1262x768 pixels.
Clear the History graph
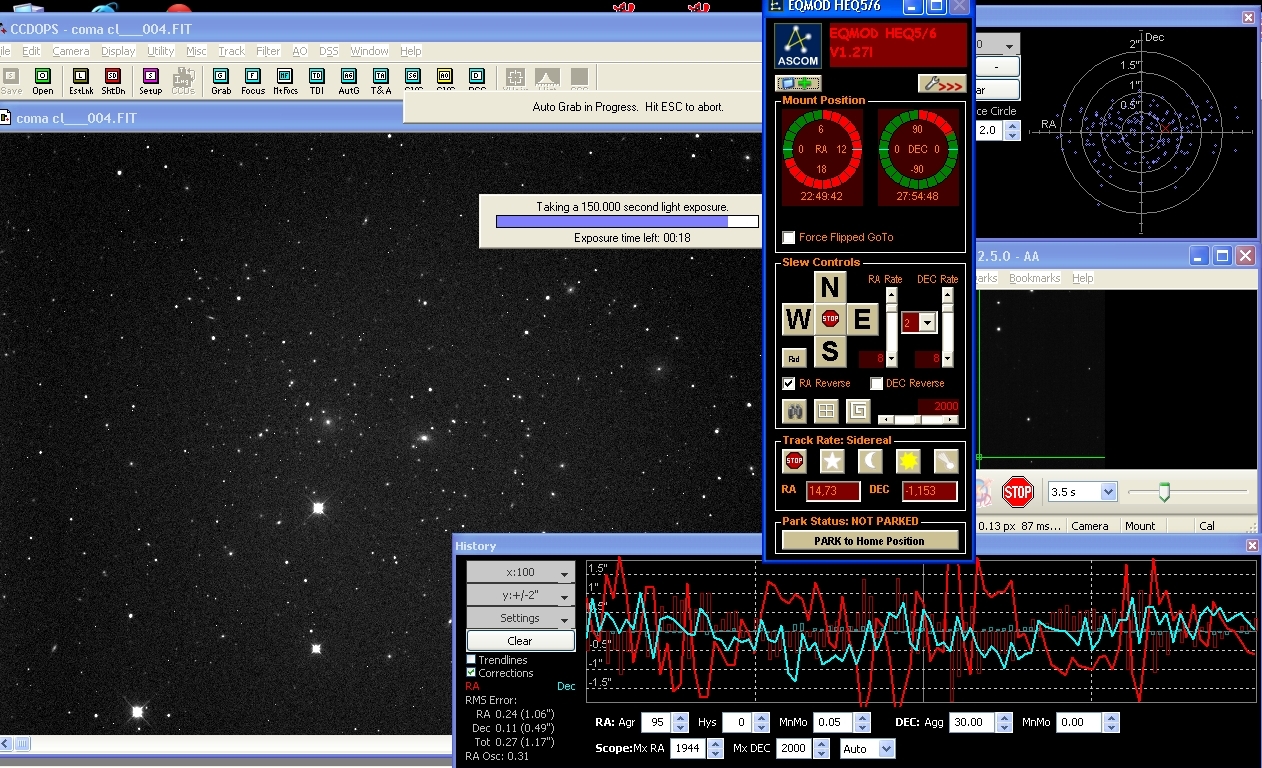520,641
